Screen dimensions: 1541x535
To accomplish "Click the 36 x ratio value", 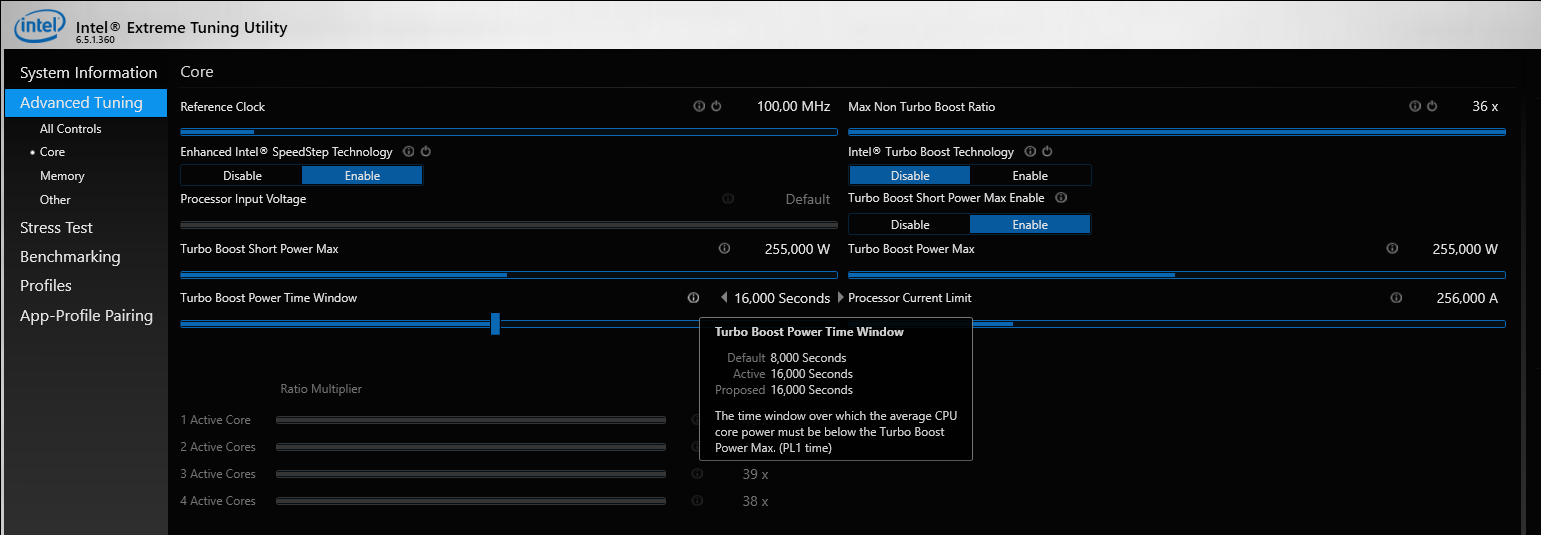I will 1485,106.
